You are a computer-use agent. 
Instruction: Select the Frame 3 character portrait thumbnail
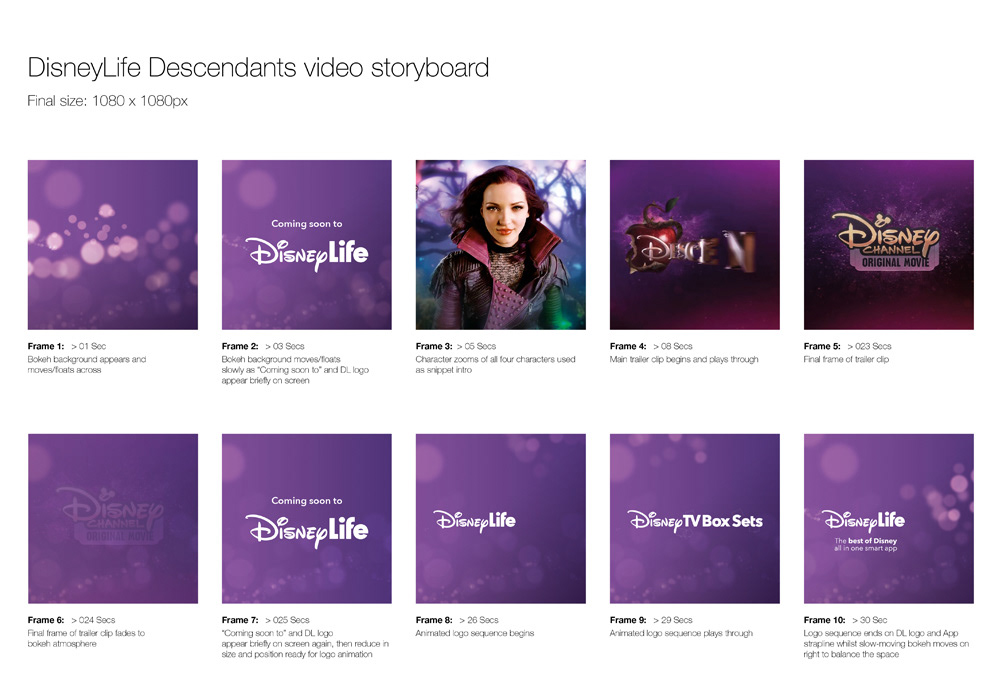[x=501, y=245]
